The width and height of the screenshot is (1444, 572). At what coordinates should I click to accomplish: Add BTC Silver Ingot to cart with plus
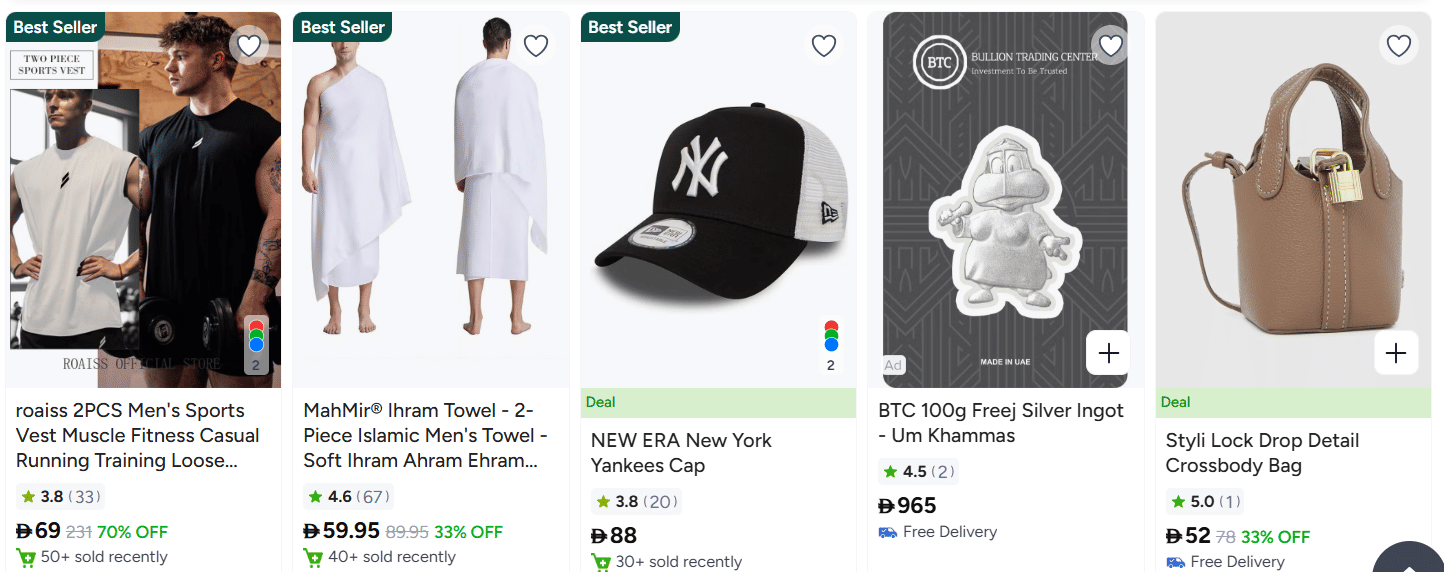1108,353
